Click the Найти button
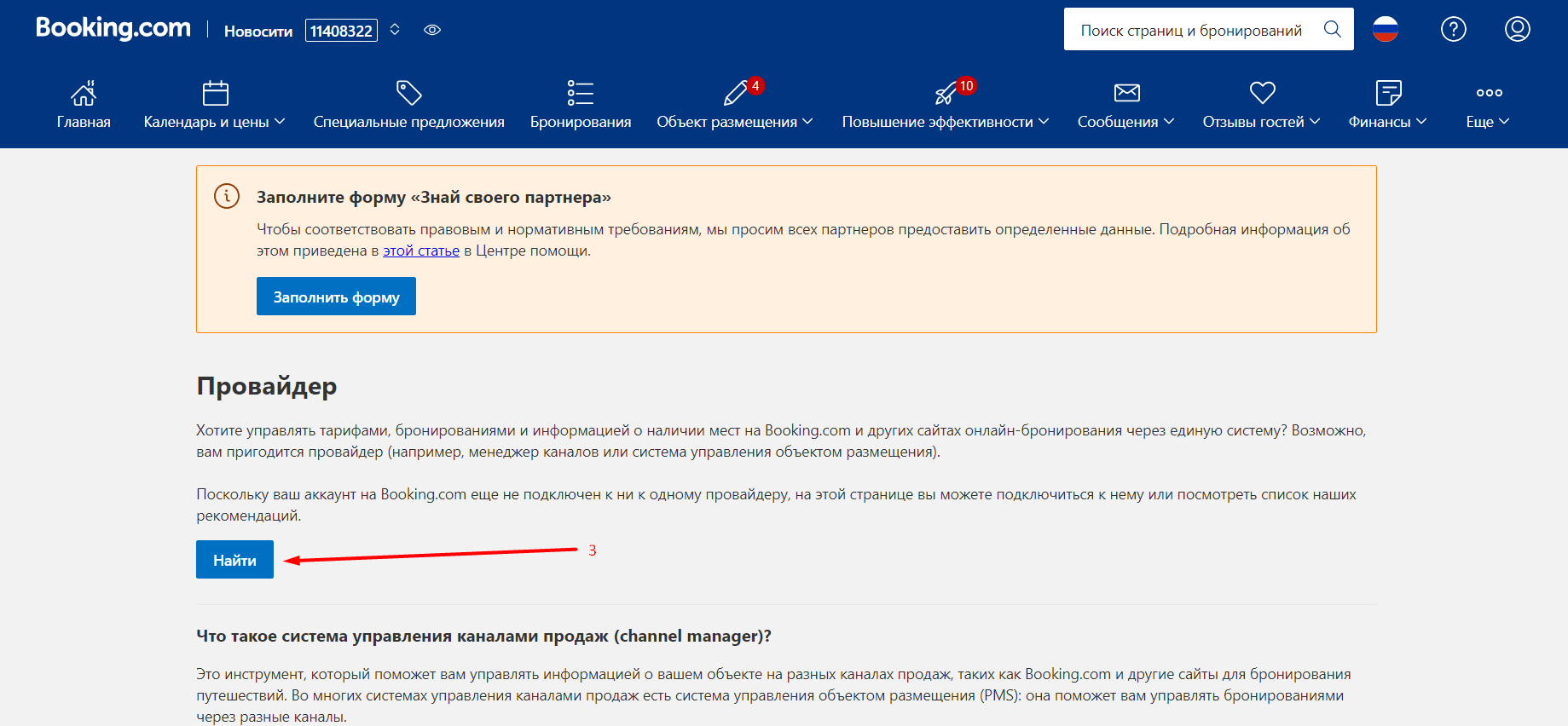Viewport: 1568px width, 726px height. point(234,560)
